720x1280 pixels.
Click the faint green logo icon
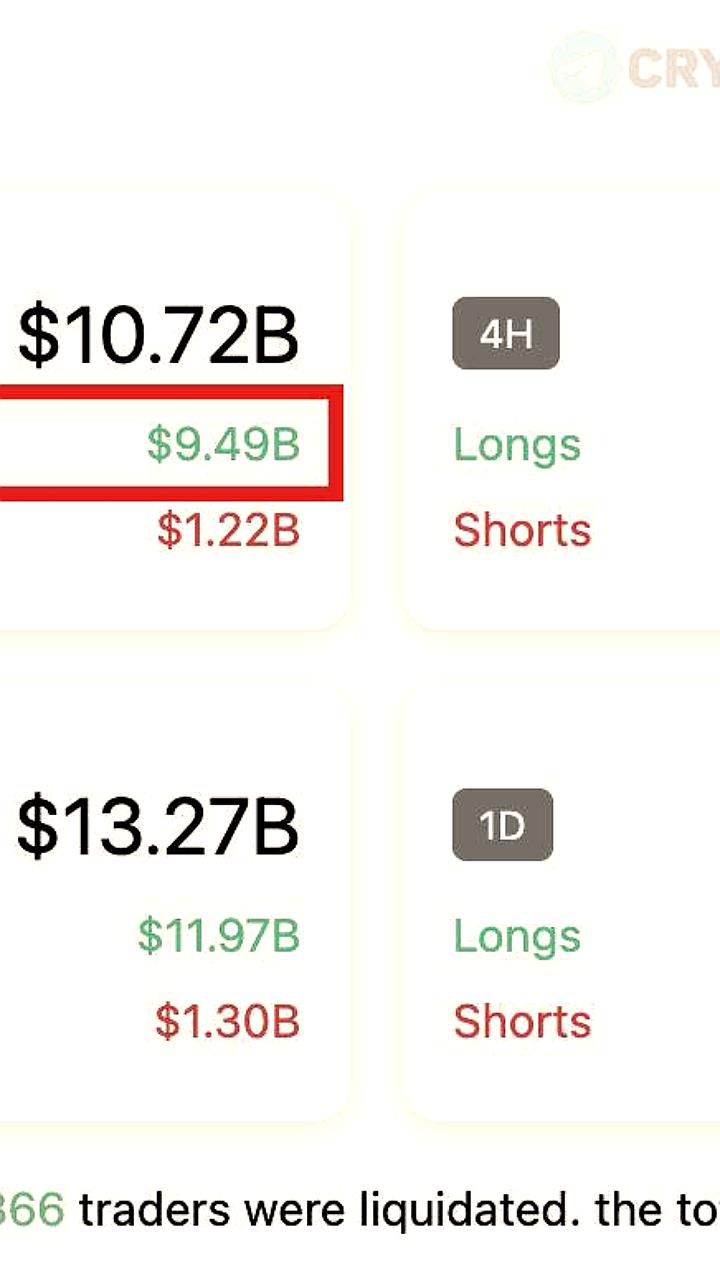pyautogui.click(x=583, y=67)
